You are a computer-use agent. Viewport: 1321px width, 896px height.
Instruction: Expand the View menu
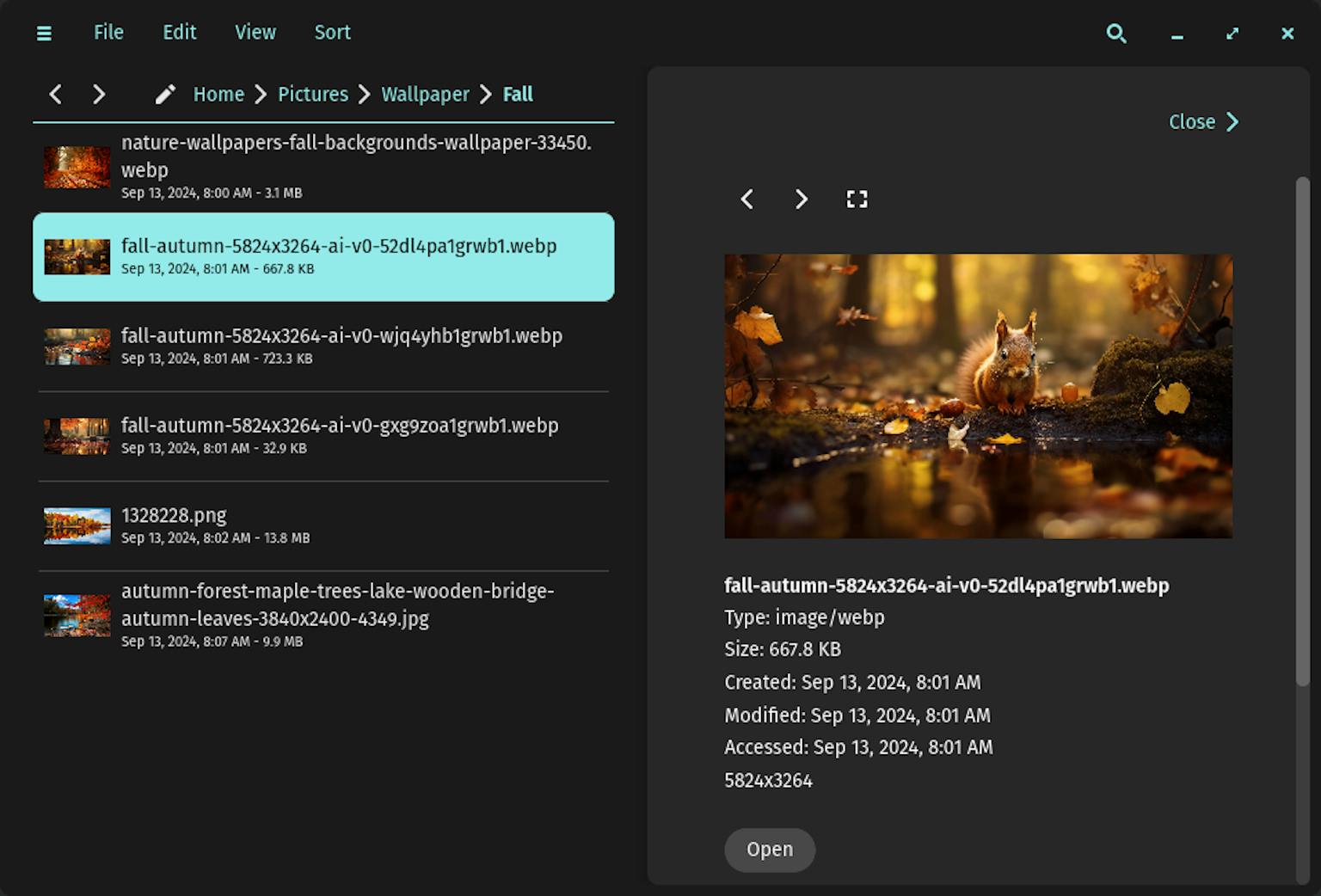click(255, 33)
